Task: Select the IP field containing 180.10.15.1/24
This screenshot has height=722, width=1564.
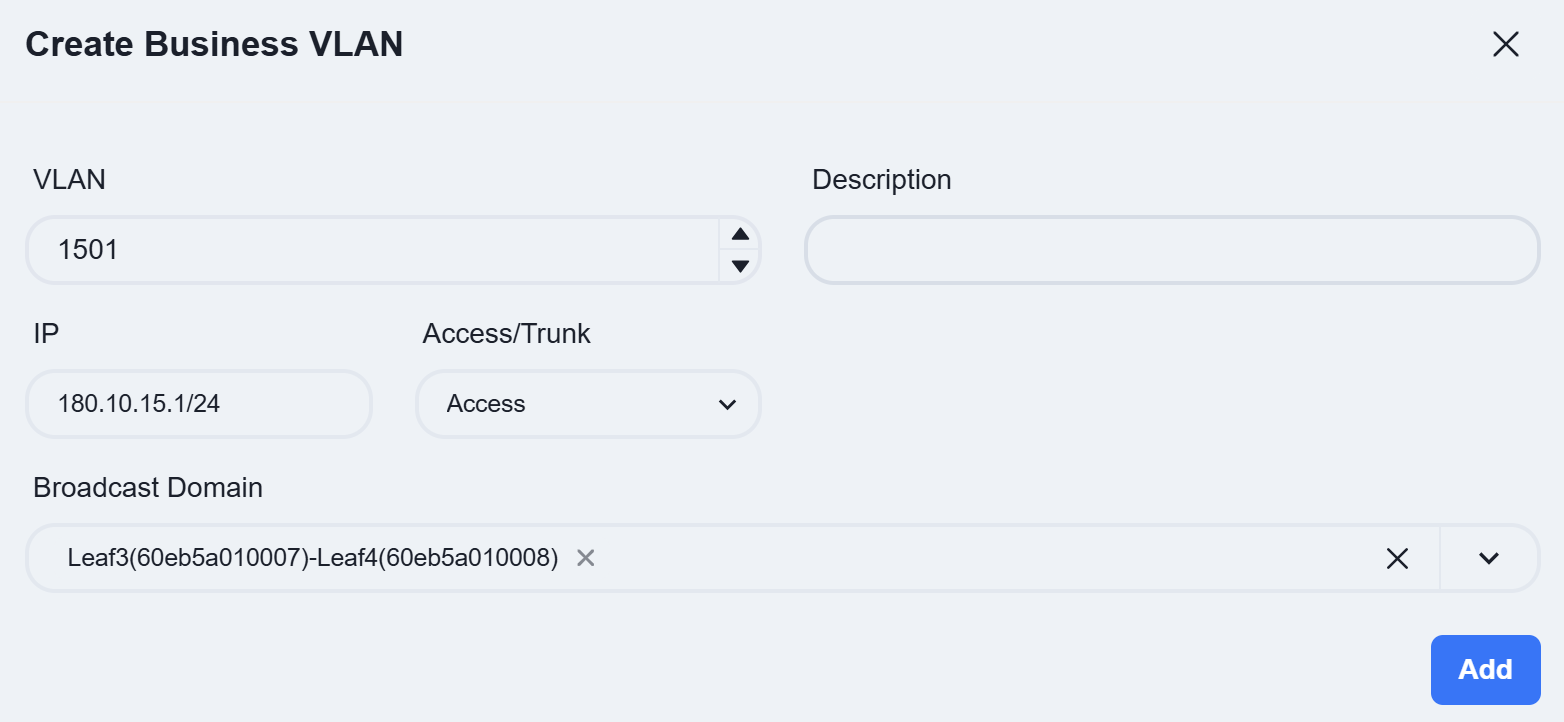Action: click(199, 404)
